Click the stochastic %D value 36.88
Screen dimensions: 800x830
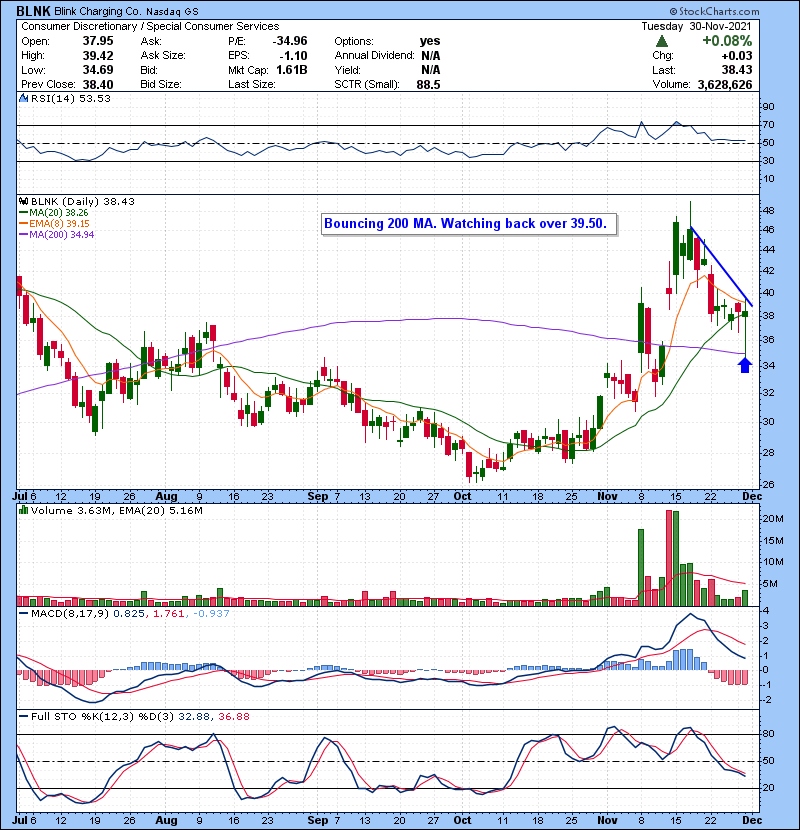[x=233, y=717]
